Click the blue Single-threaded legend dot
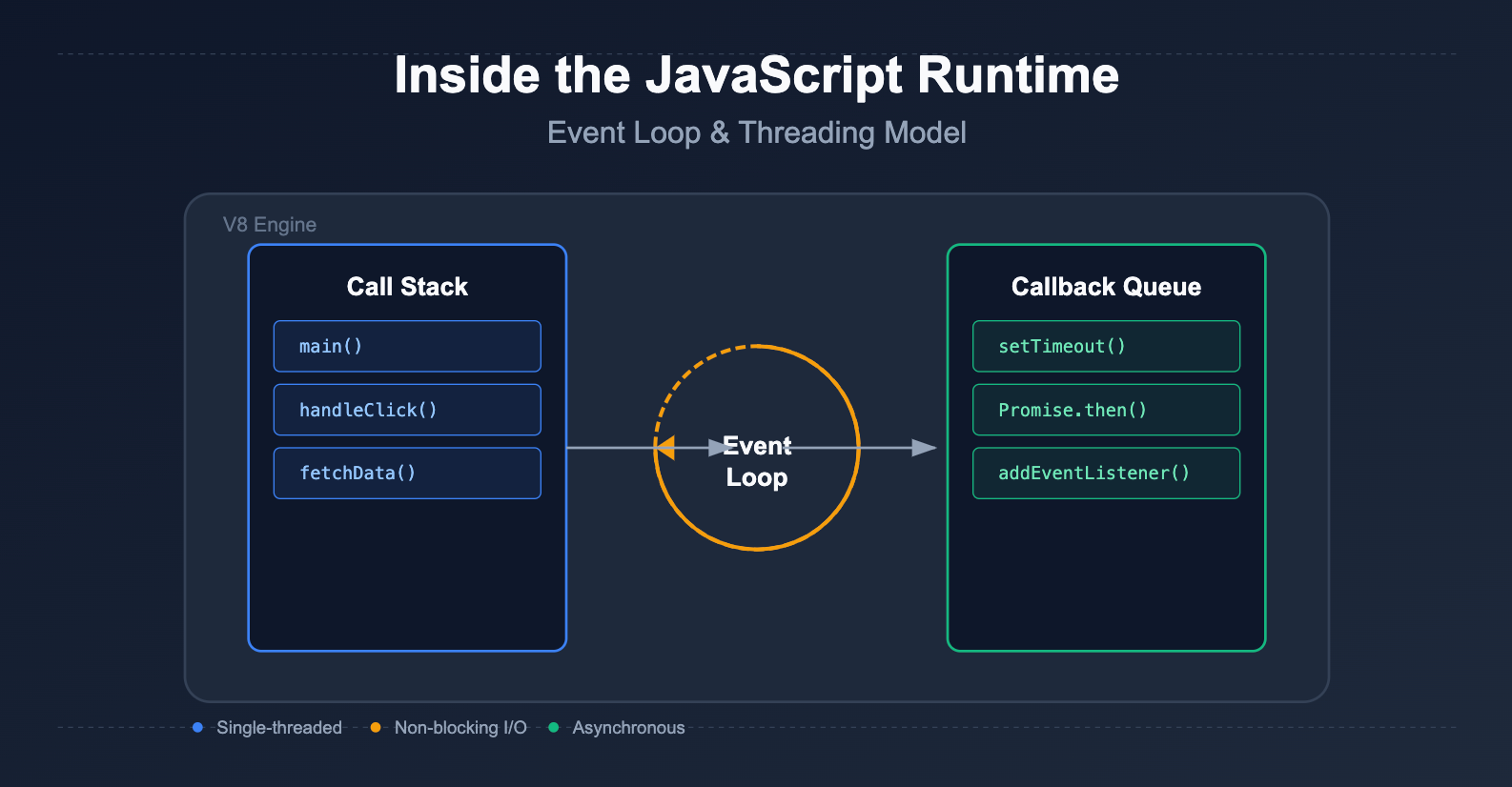 tap(197, 727)
